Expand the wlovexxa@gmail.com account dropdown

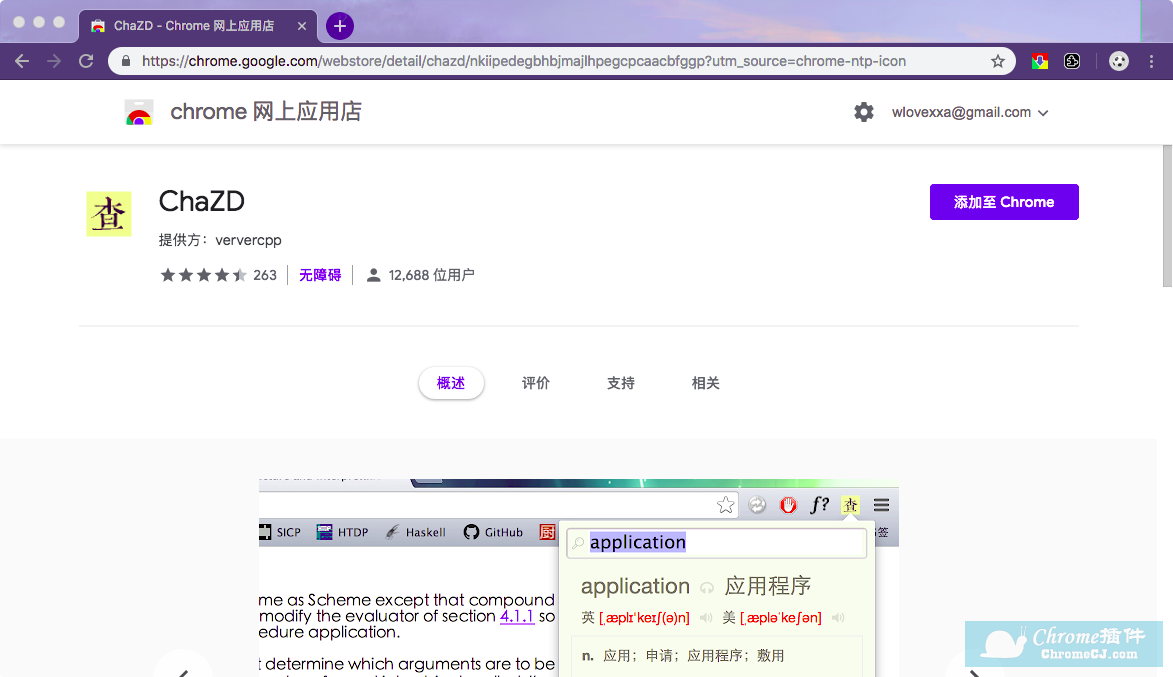970,112
